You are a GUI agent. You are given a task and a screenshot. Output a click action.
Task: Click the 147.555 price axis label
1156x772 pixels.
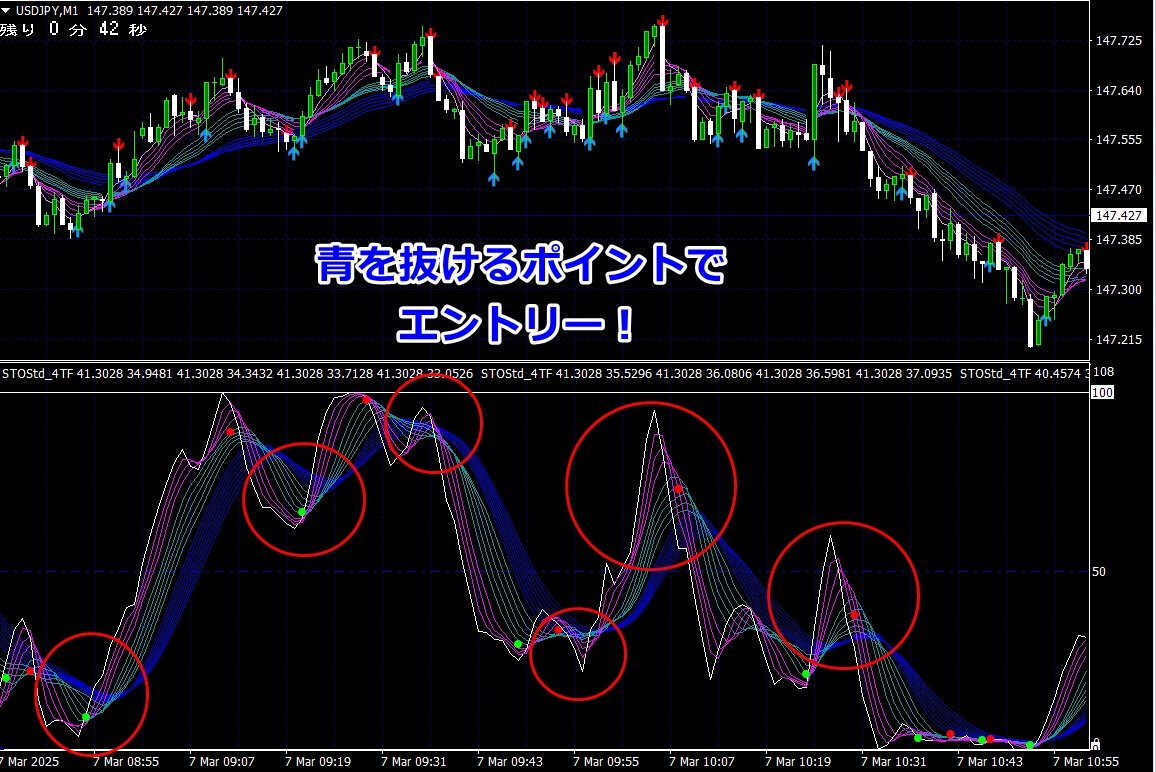[x=1118, y=139]
